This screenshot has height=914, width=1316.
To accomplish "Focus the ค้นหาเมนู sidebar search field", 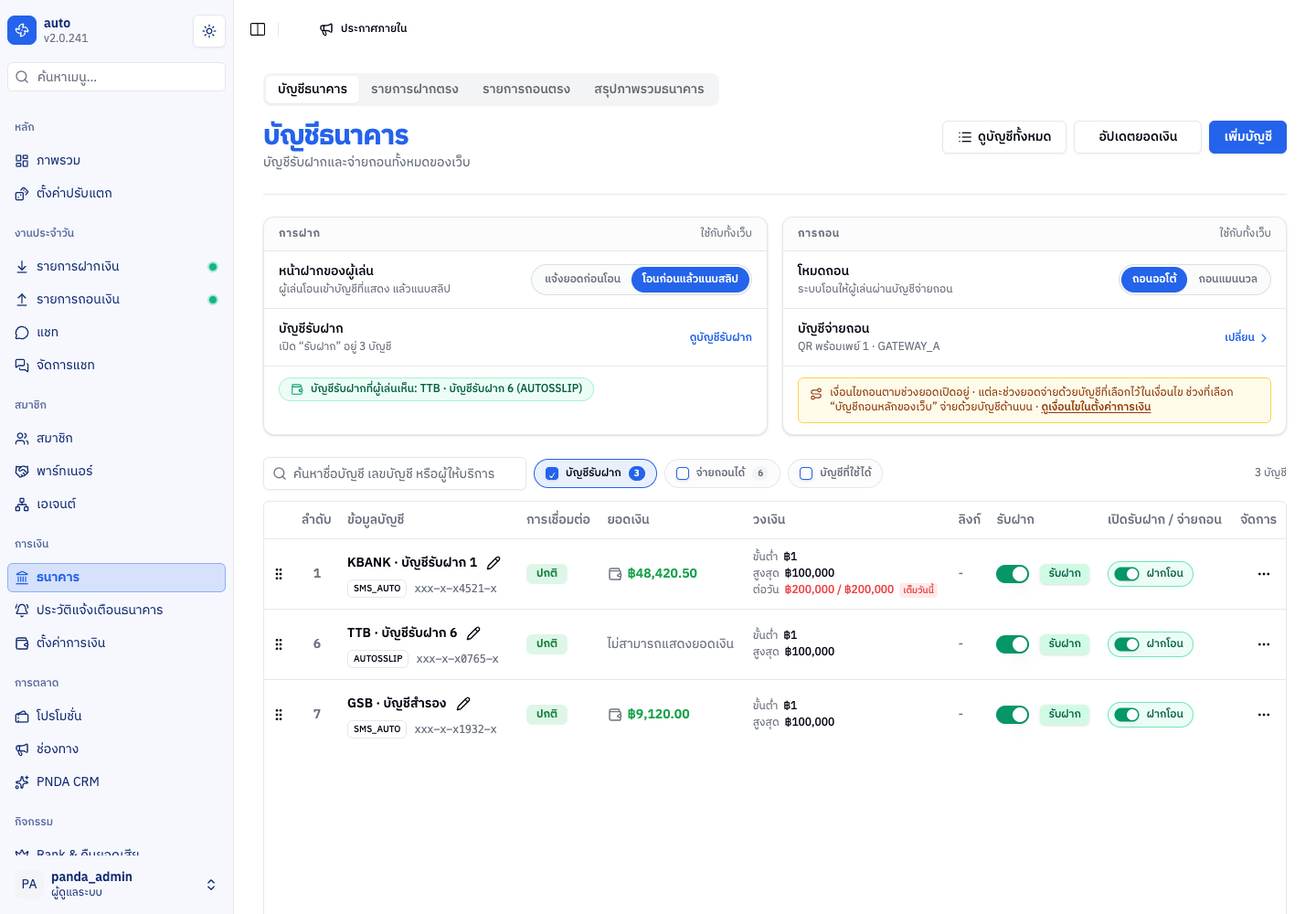I will pos(116,77).
